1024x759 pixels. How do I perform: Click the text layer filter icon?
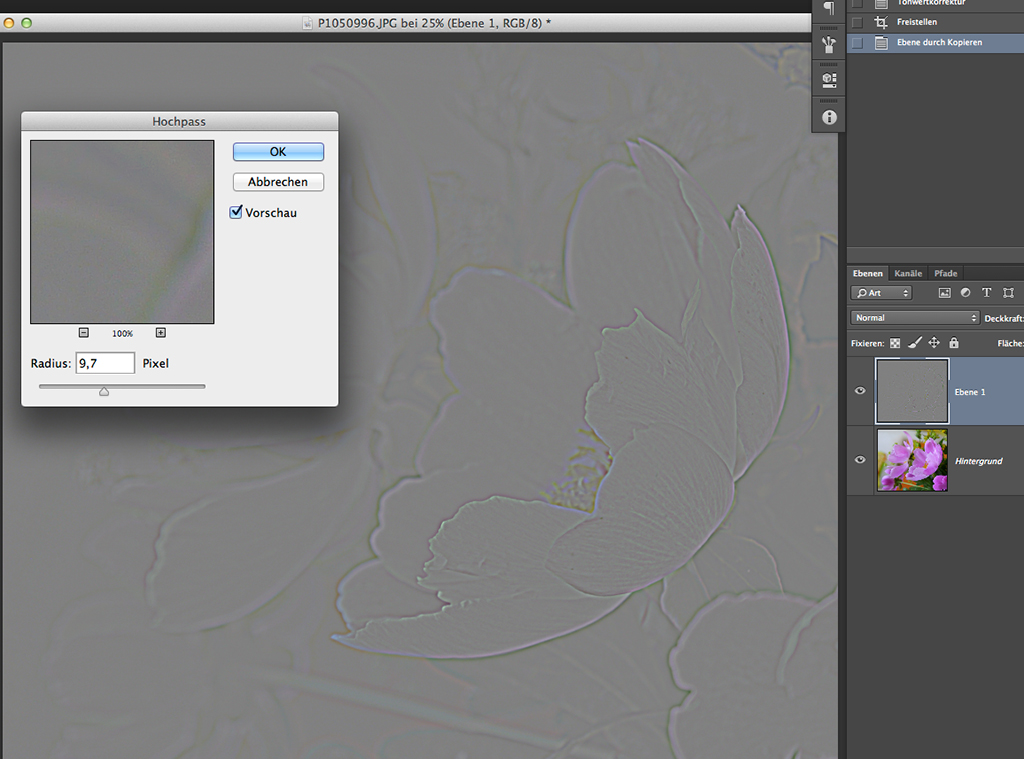[x=986, y=293]
